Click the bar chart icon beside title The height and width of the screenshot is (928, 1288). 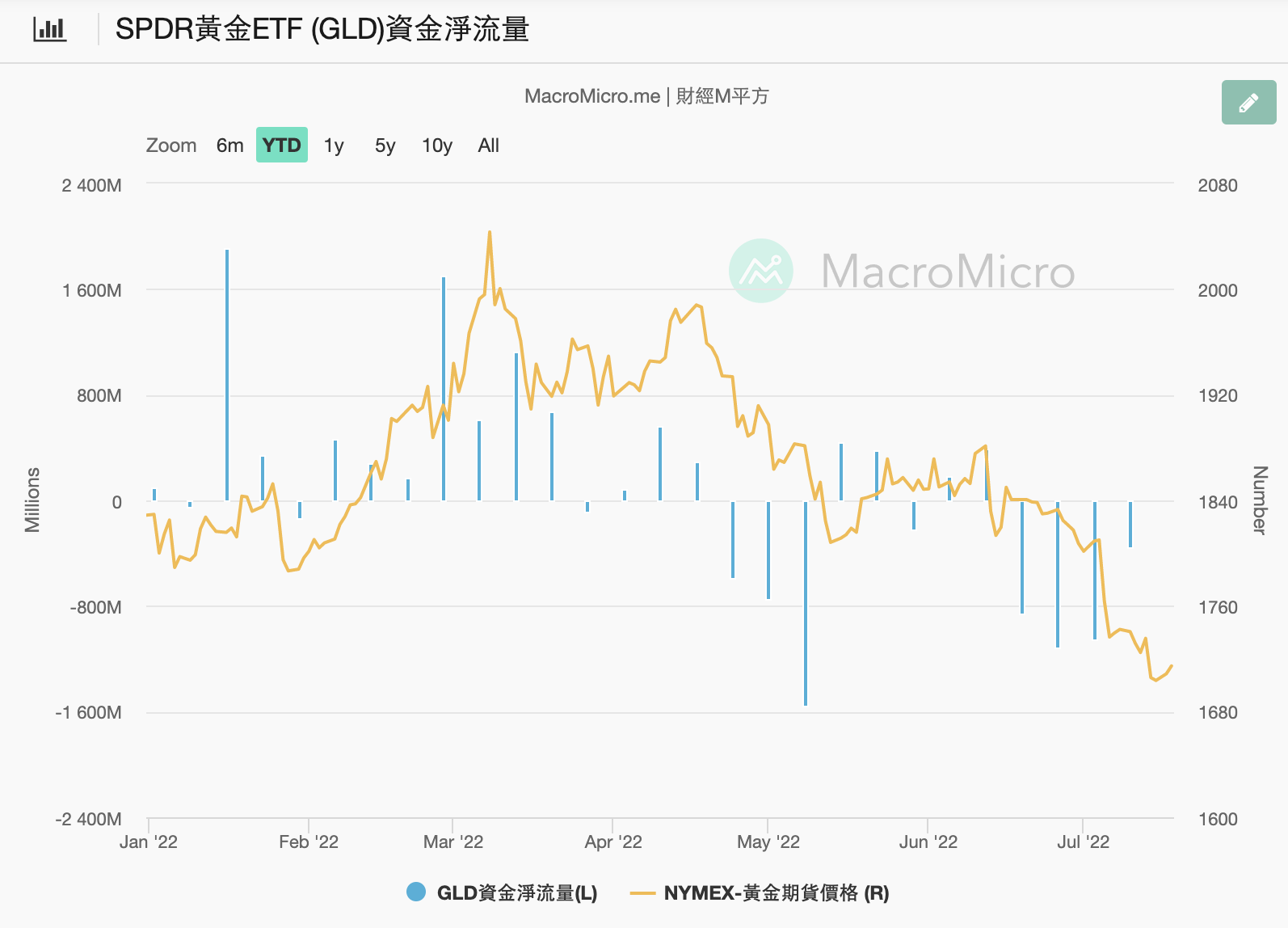(x=49, y=30)
